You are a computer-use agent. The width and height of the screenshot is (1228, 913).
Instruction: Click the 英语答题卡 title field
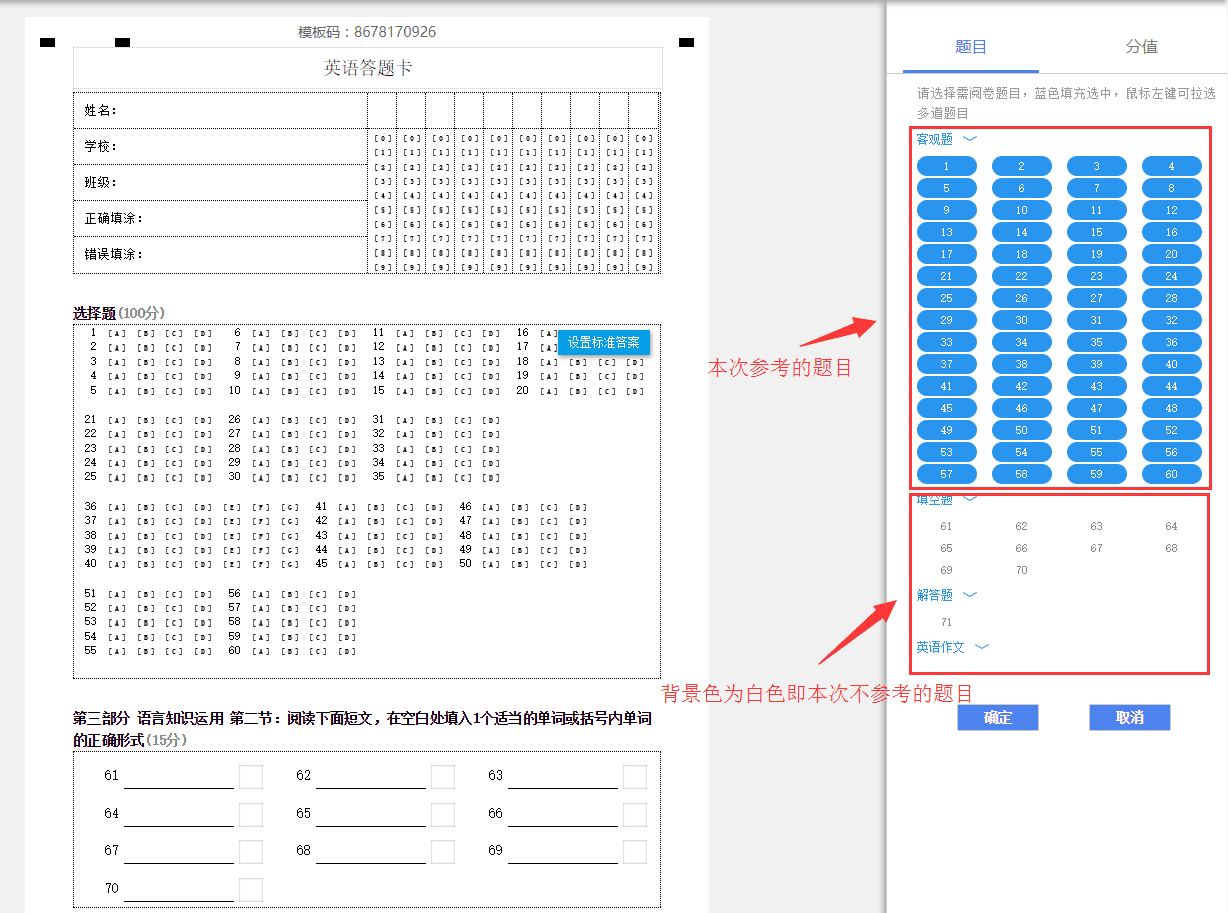[x=367, y=68]
